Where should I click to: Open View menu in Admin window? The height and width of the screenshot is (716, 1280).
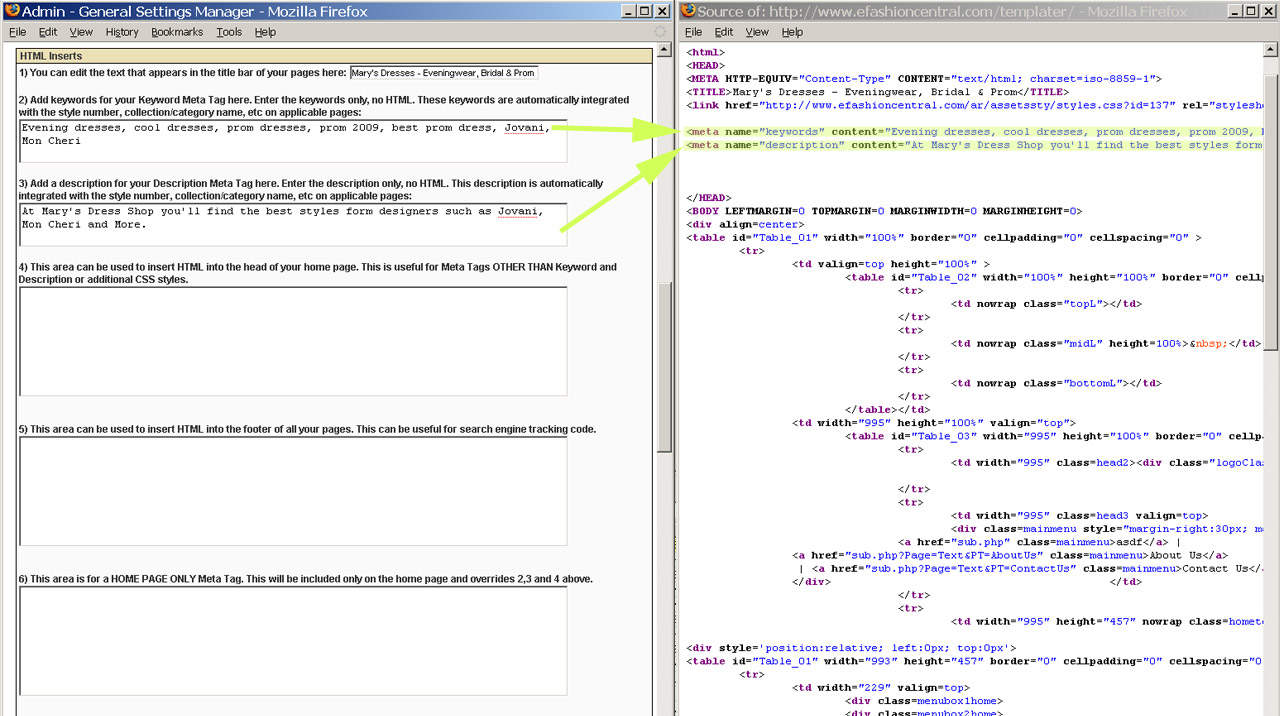click(81, 32)
